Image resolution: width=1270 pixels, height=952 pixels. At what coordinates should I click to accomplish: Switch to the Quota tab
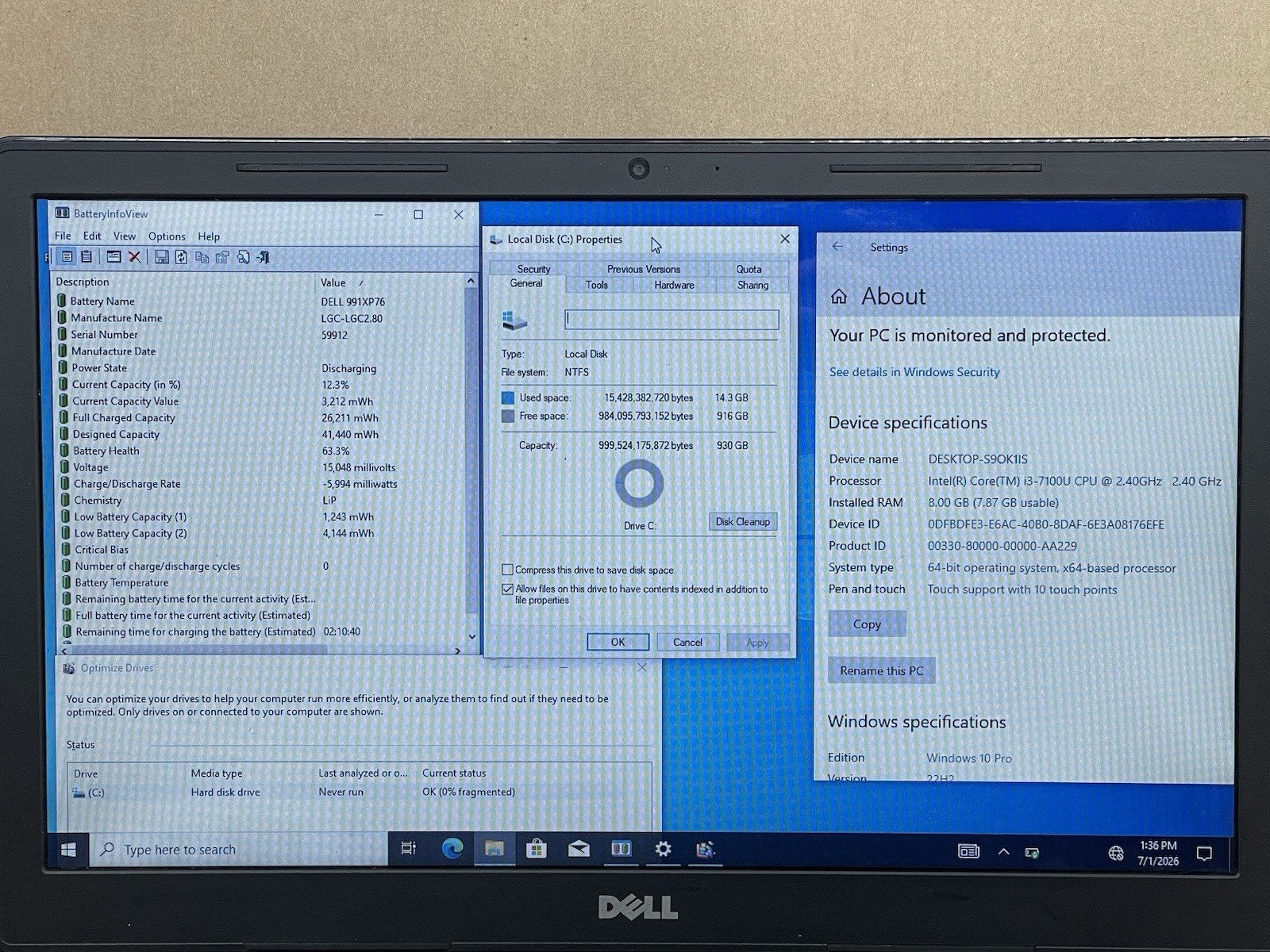749,269
